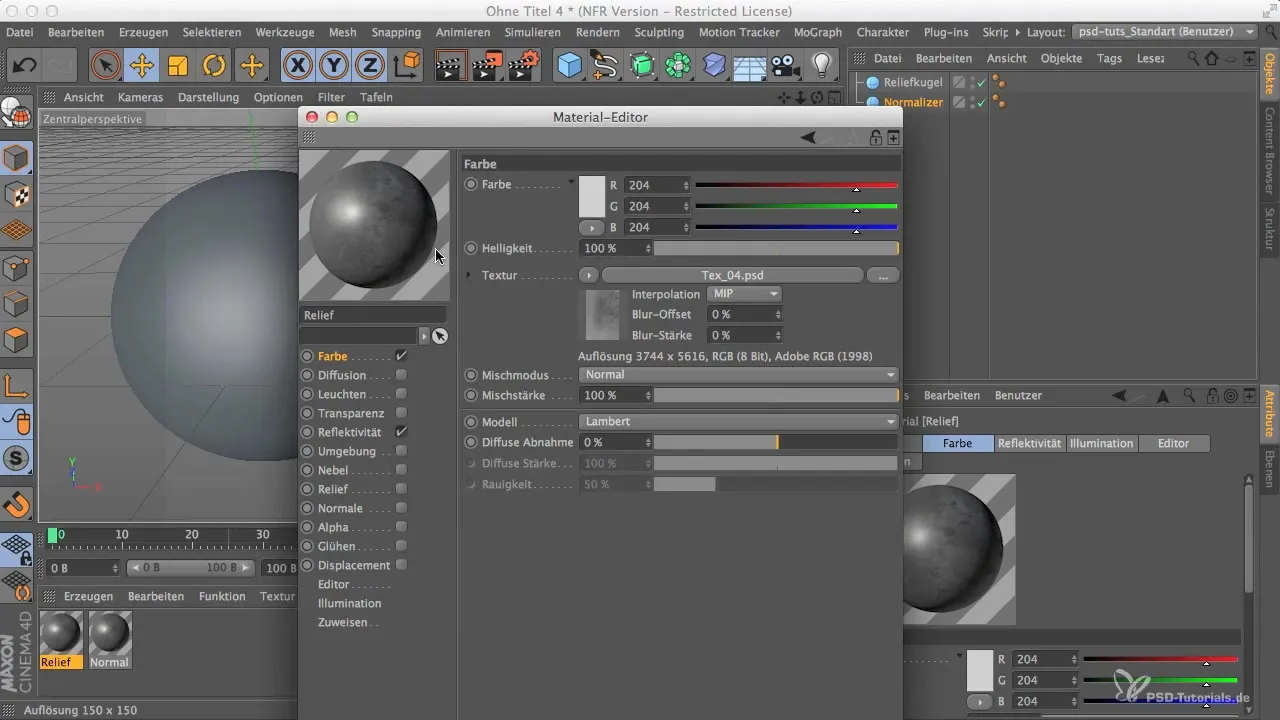Select the Rotate tool
1280x720 pixels.
(x=214, y=66)
